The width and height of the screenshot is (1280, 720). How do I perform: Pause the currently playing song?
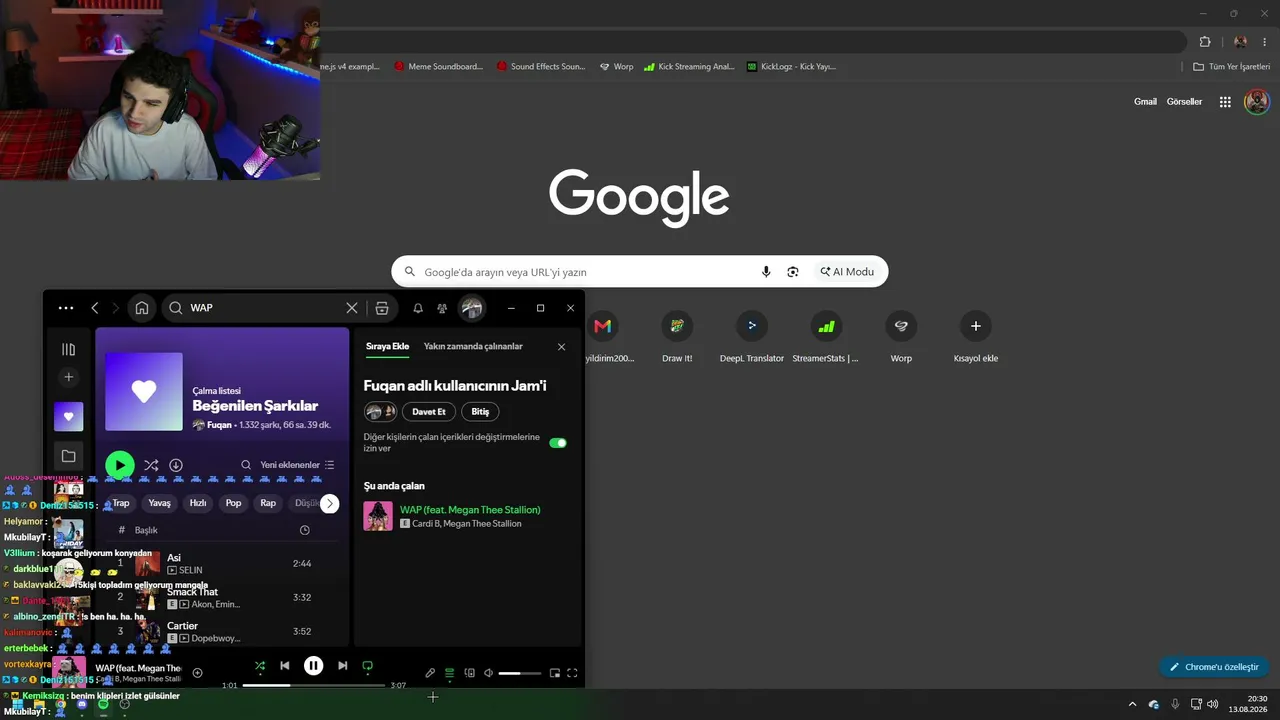click(313, 665)
